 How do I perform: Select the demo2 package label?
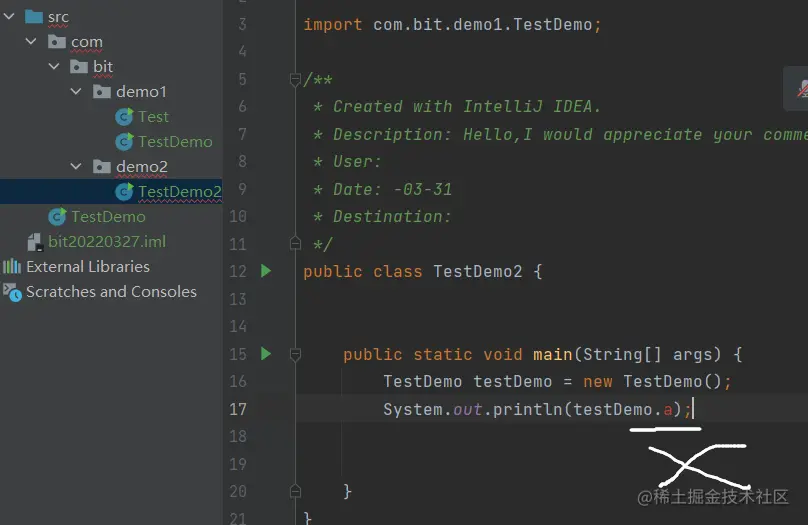click(x=142, y=166)
